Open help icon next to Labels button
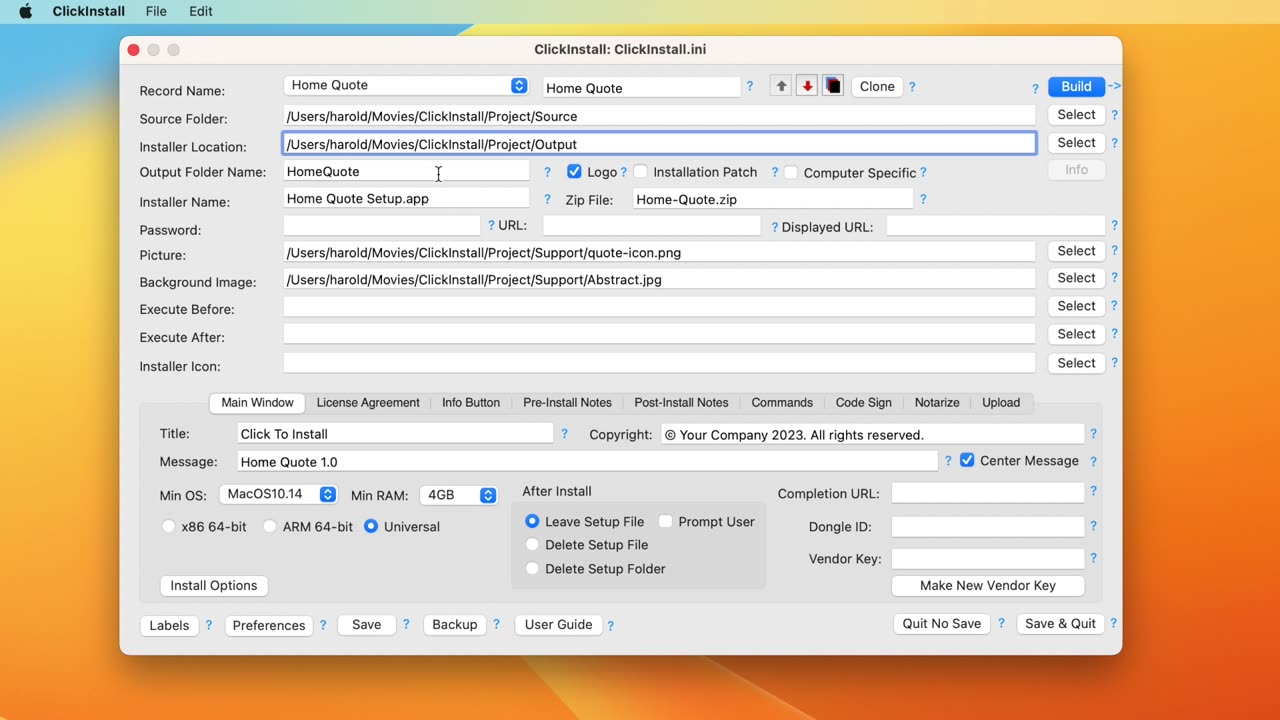The height and width of the screenshot is (720, 1280). click(209, 625)
